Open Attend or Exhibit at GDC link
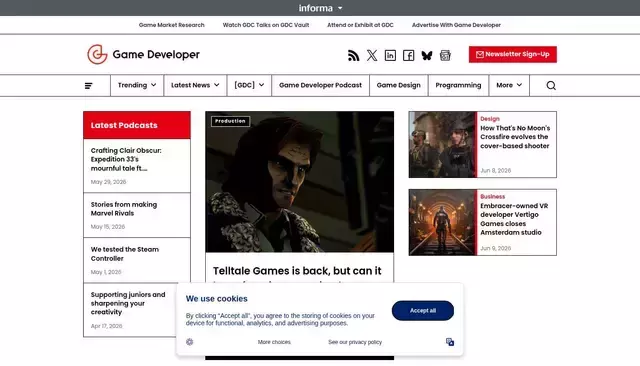Image resolution: width=640 pixels, height=366 pixels. [360, 25]
